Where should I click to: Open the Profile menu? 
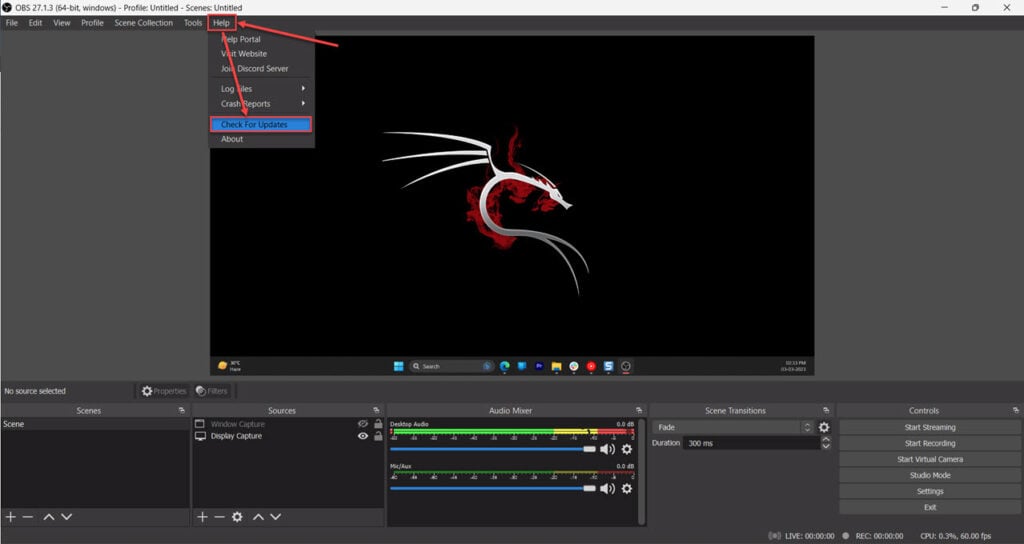click(x=92, y=23)
